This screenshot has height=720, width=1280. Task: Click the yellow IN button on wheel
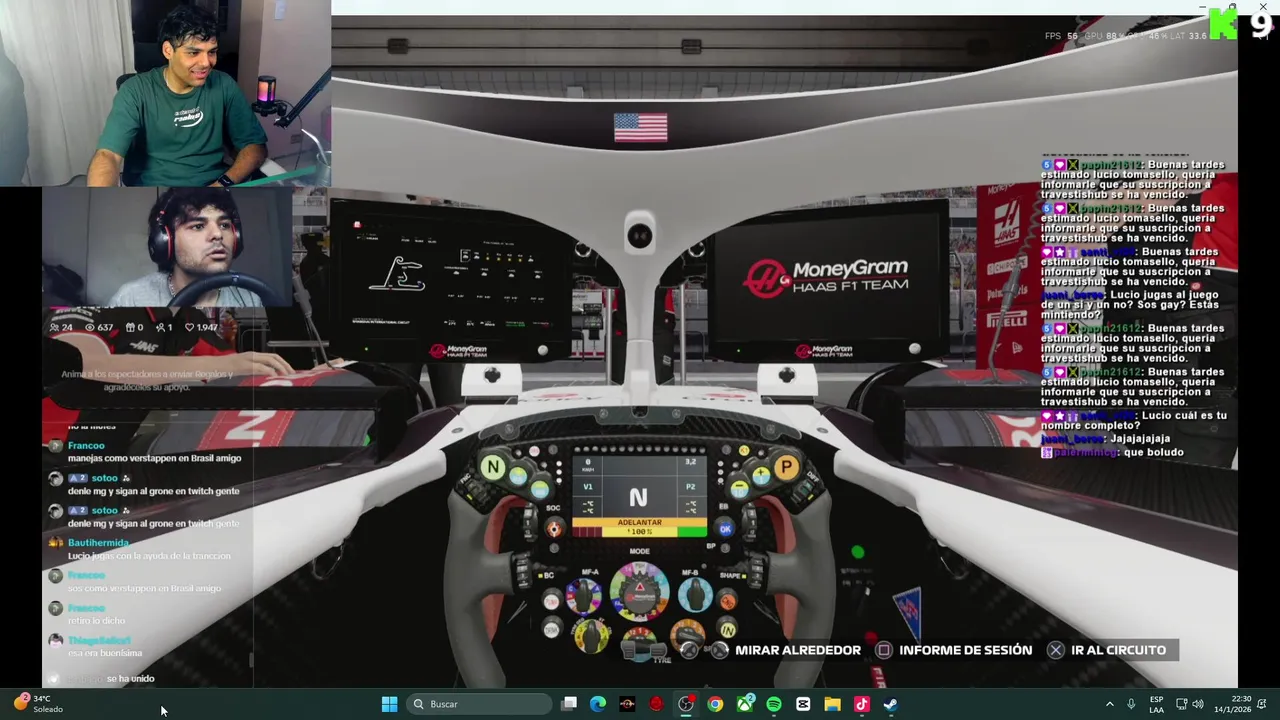coord(728,629)
